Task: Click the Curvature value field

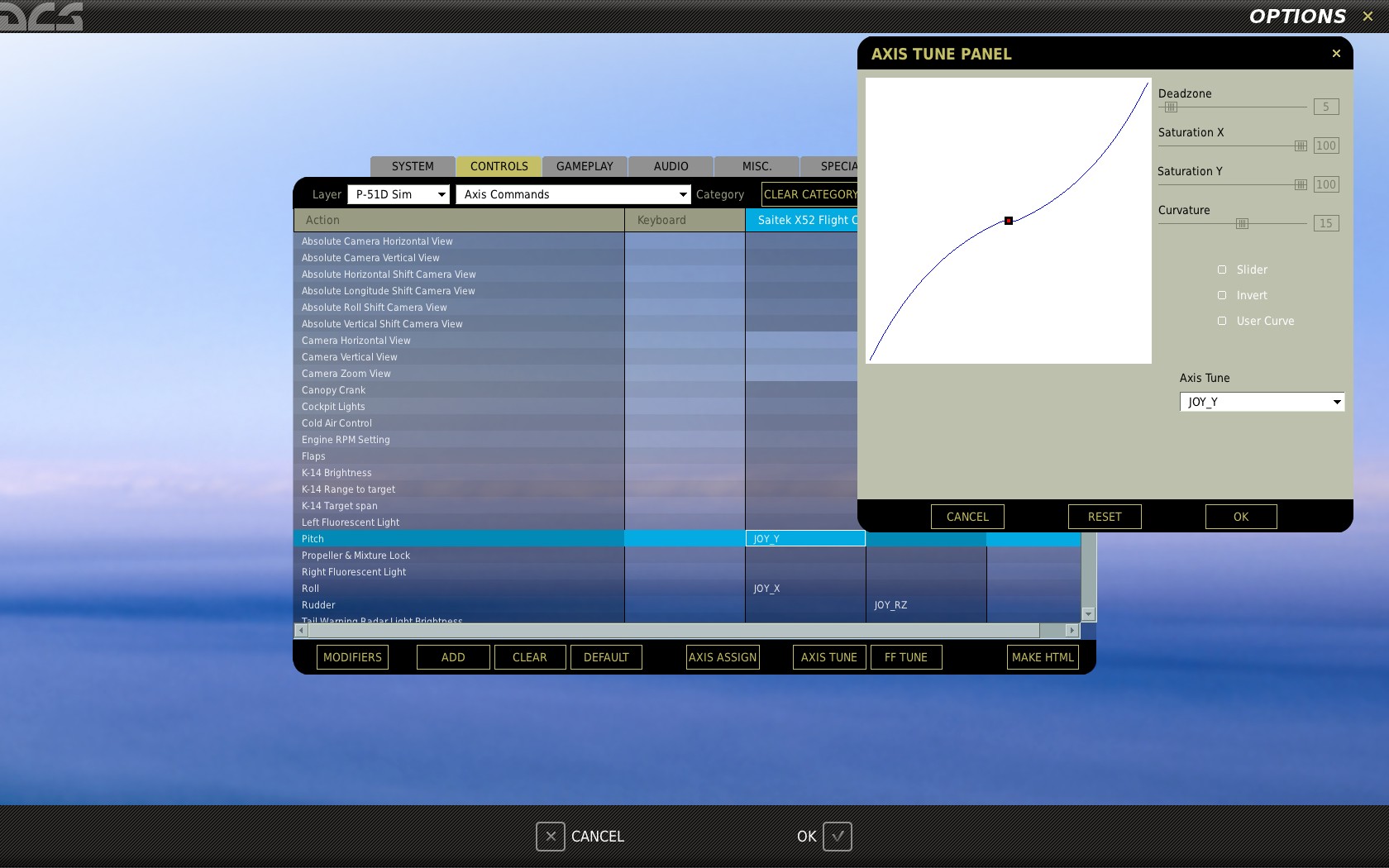Action: 1326,223
